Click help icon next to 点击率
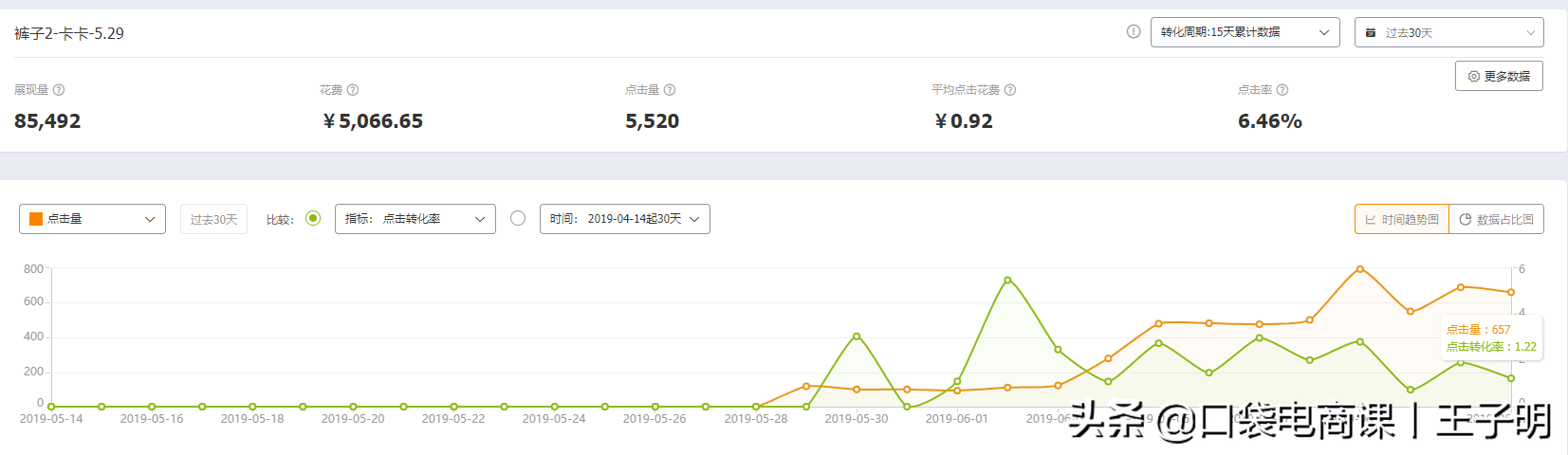Viewport: 1568px width, 455px height. 1282,90
